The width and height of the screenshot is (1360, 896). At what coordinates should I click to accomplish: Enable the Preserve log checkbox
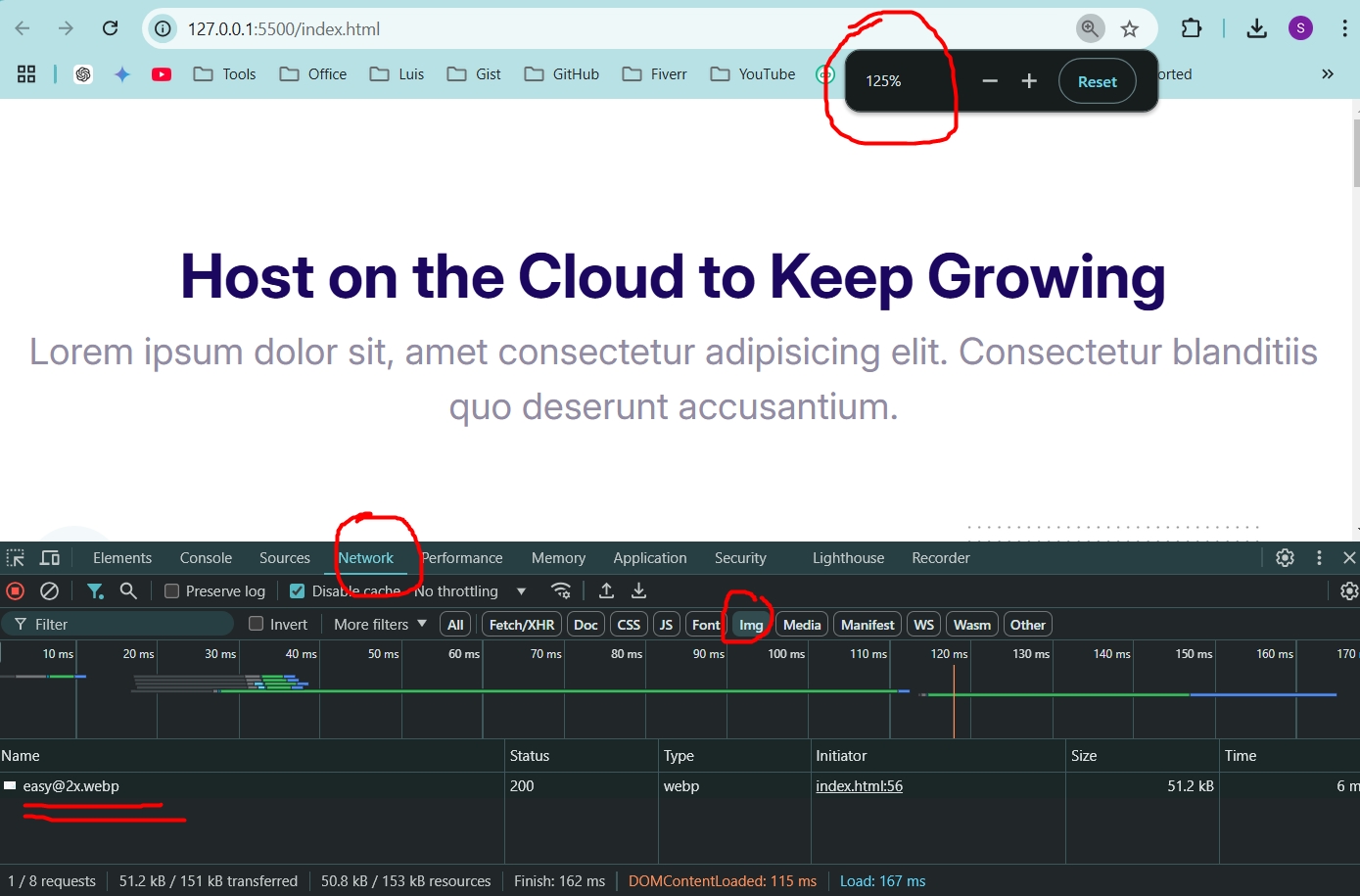point(171,591)
